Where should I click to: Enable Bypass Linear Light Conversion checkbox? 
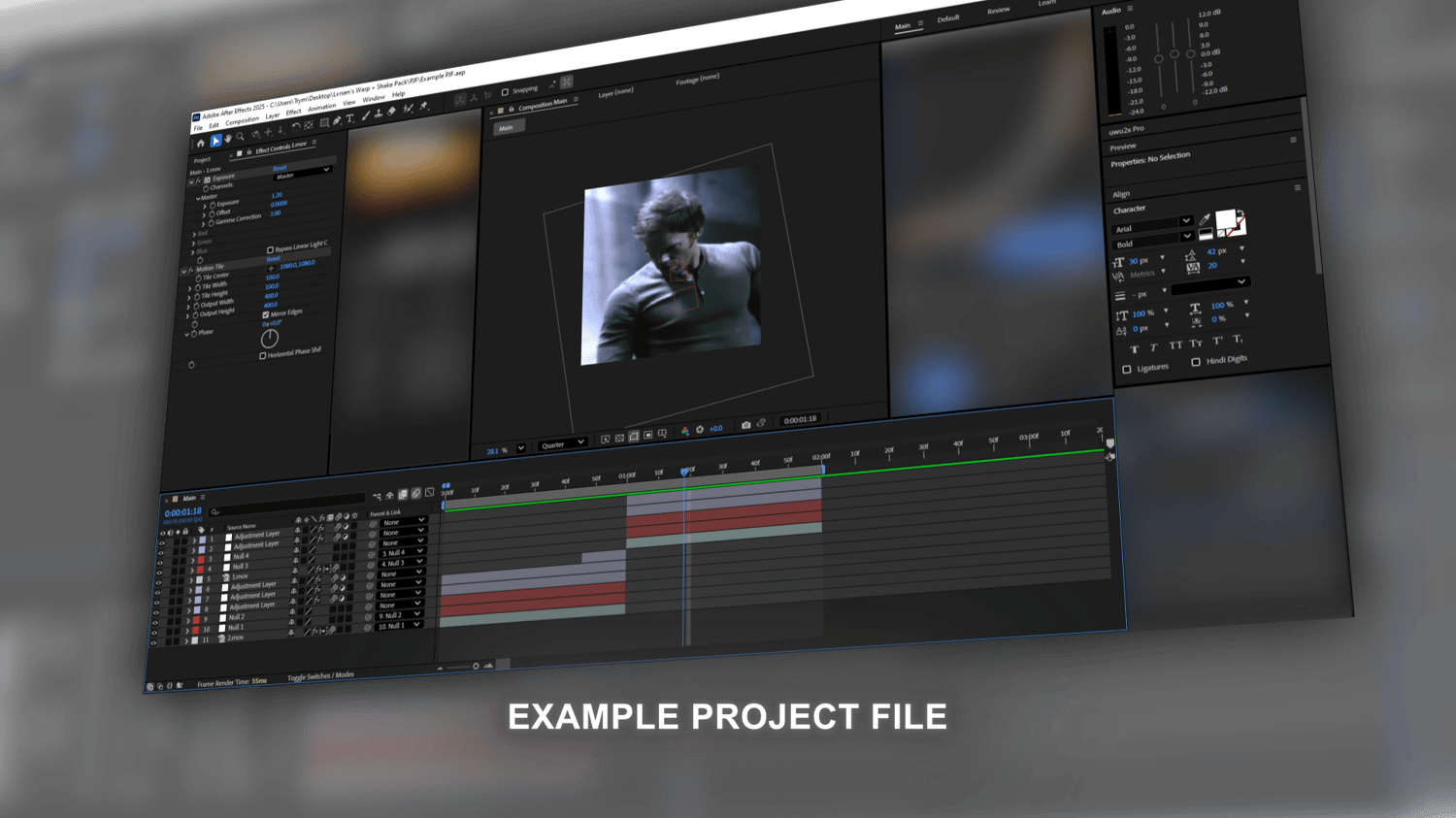pos(270,250)
